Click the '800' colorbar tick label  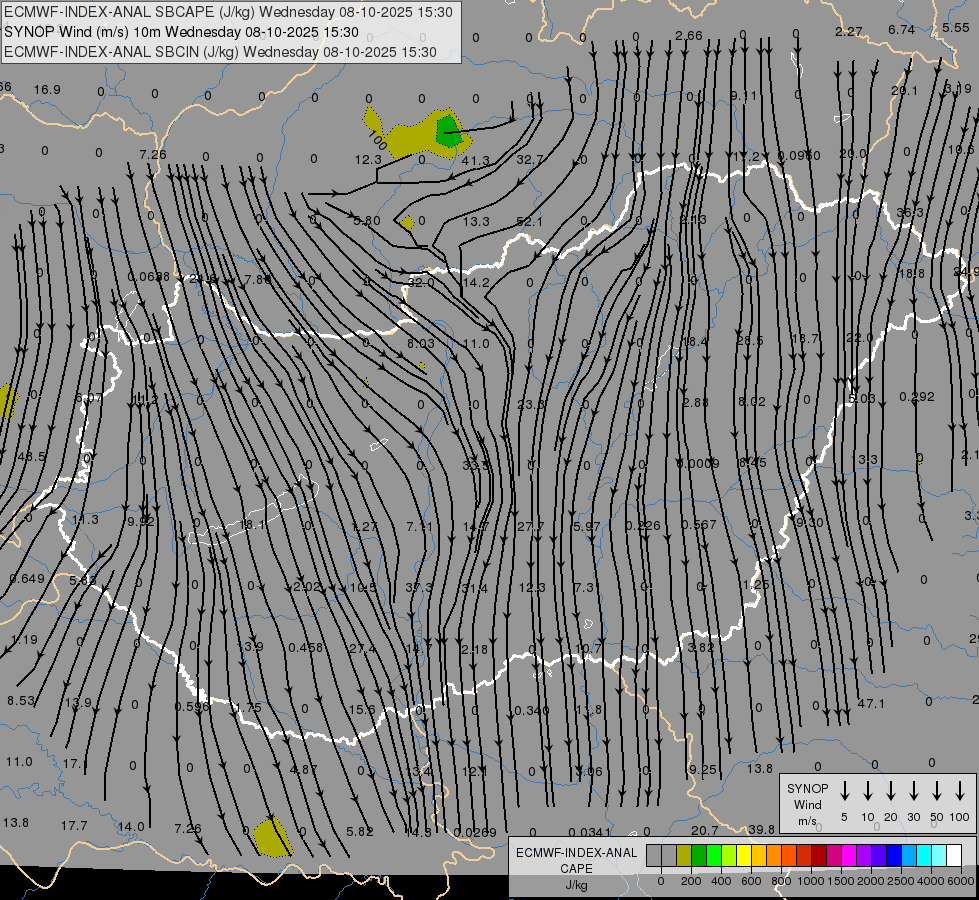pyautogui.click(x=781, y=881)
